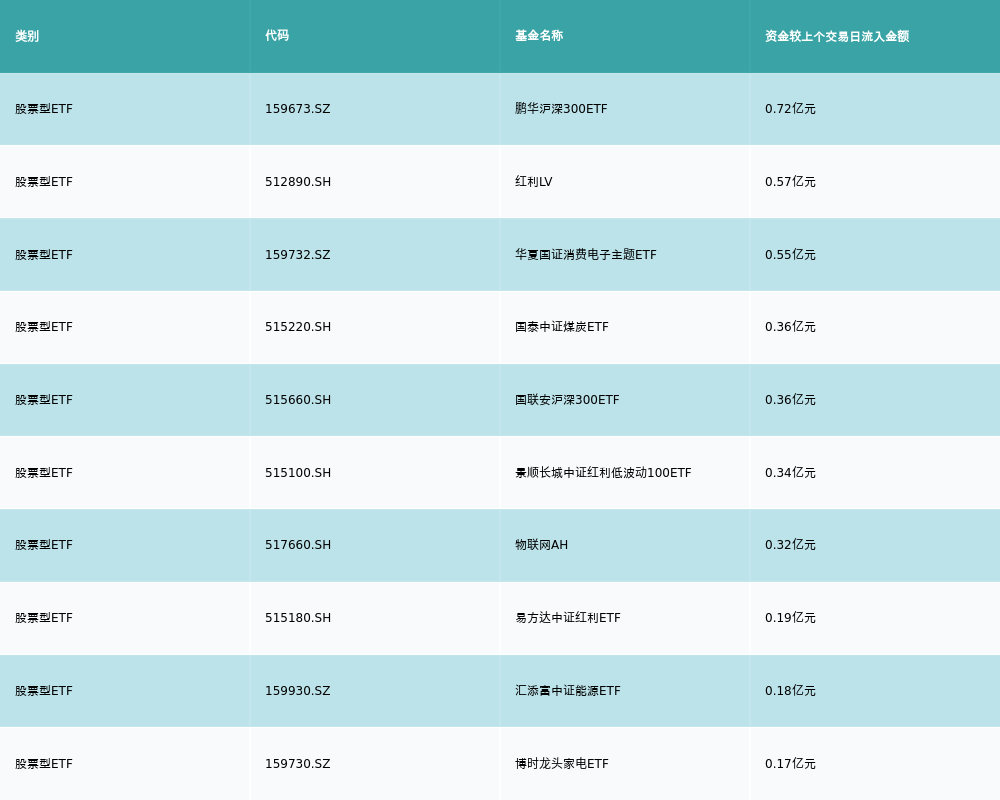
Task: Click fund name 红利LV
Action: click(x=534, y=182)
